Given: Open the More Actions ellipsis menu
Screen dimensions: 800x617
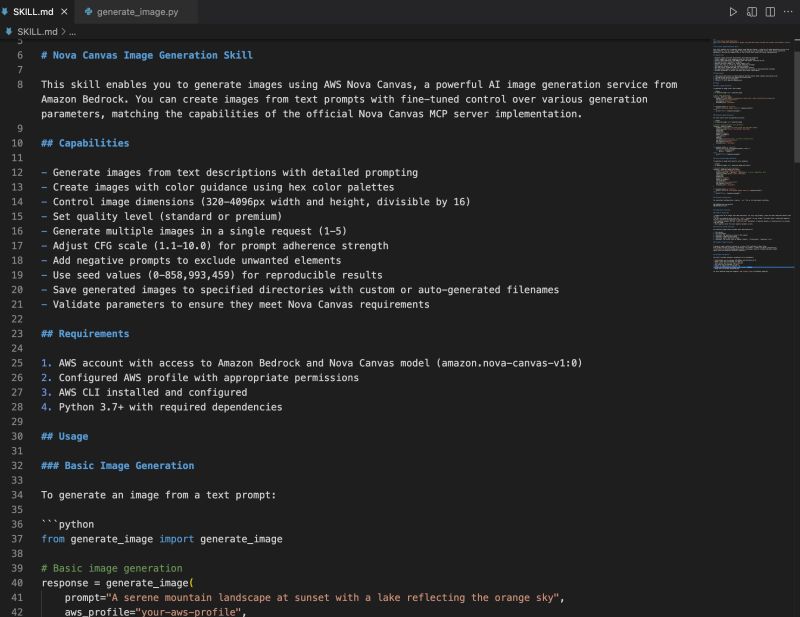Looking at the screenshot, I should (x=788, y=12).
